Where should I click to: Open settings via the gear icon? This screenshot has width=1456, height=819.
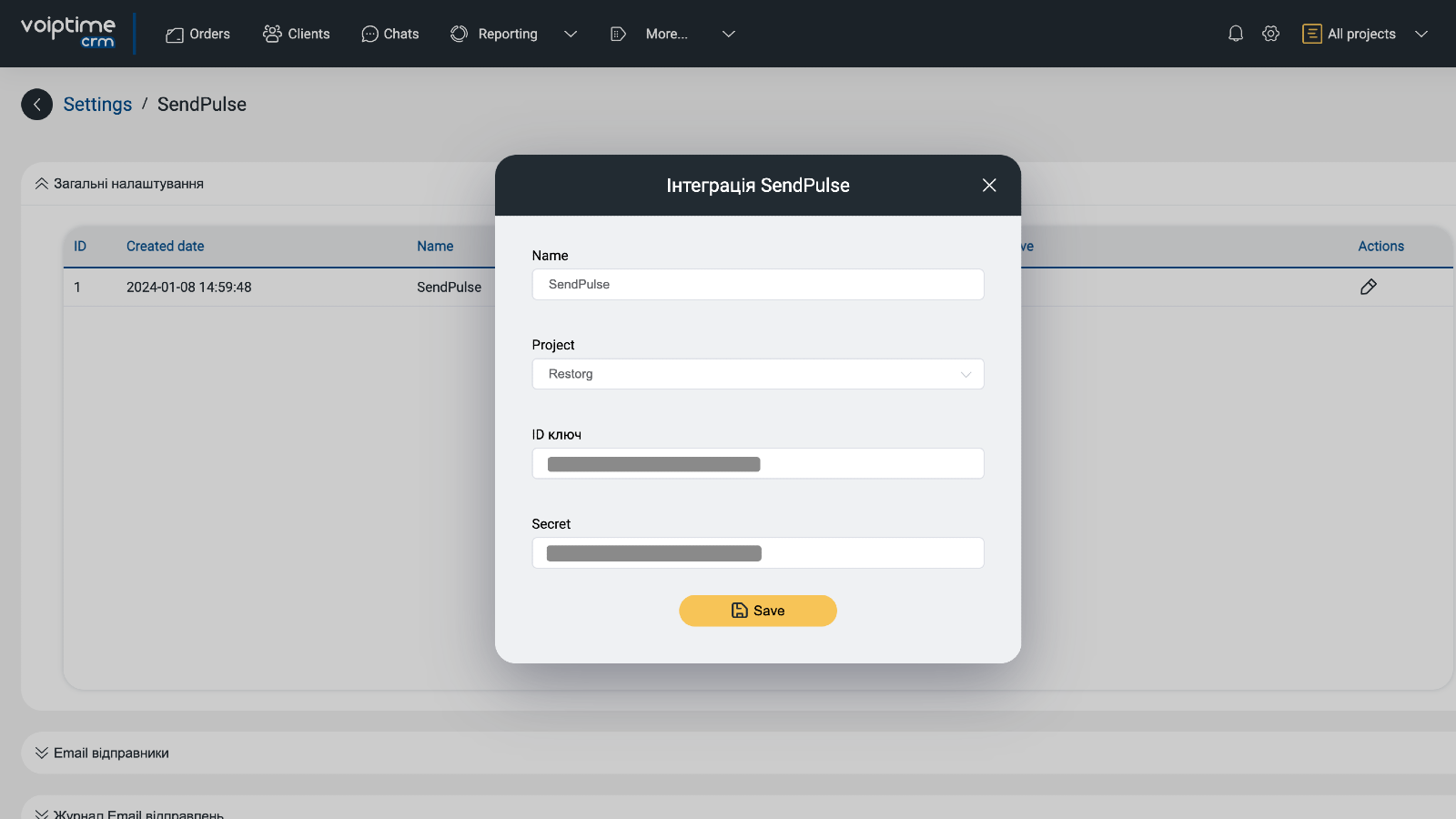(x=1270, y=34)
